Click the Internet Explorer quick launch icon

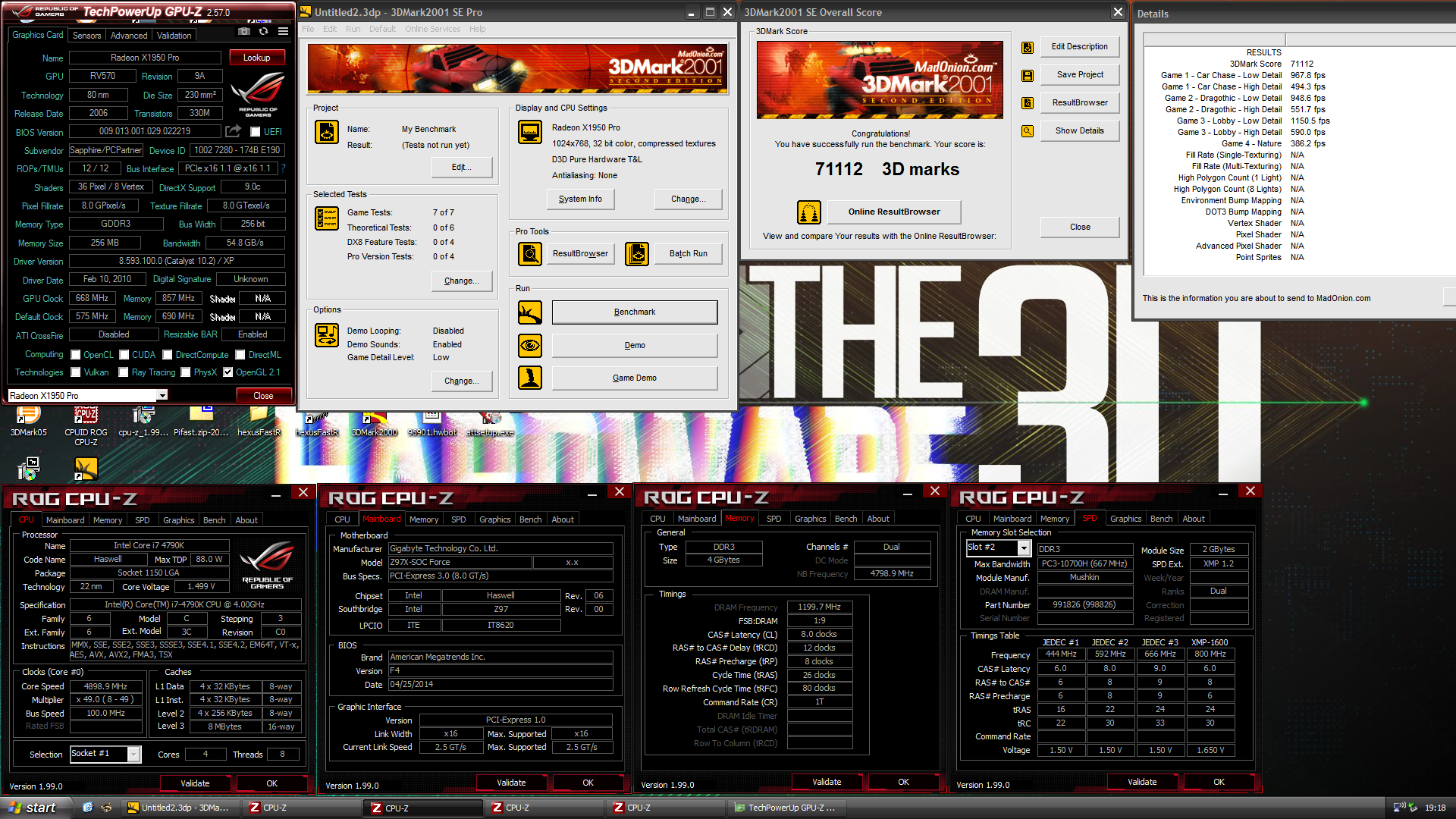[88, 808]
